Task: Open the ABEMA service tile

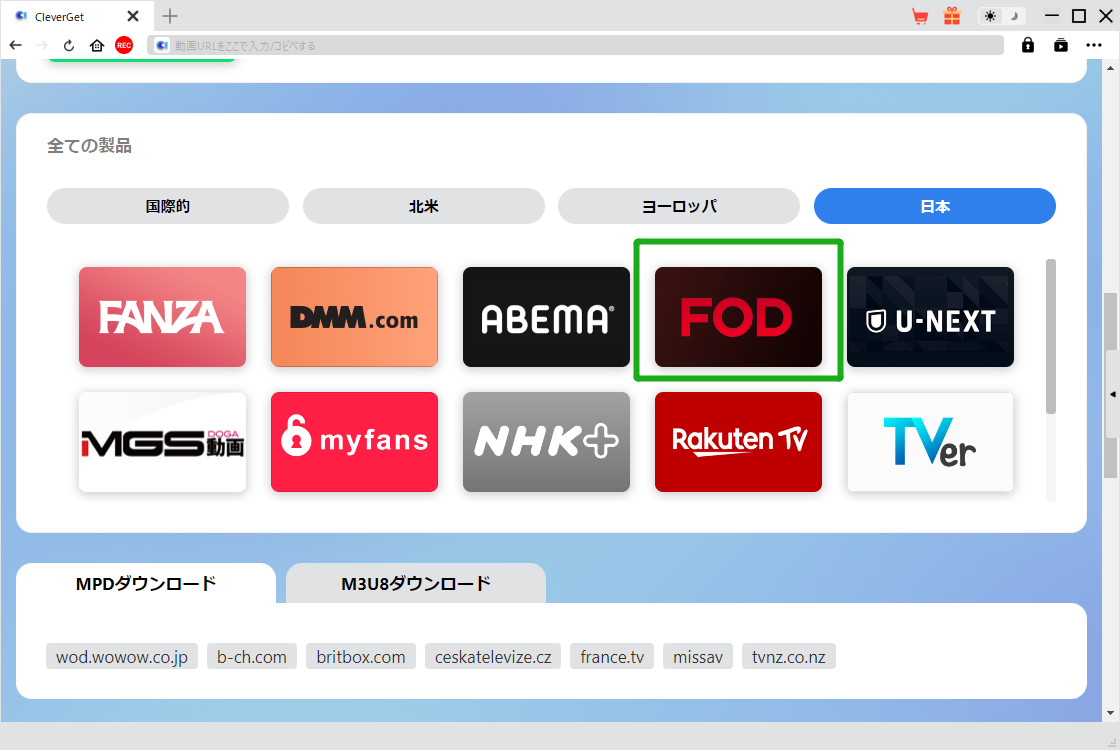Action: [546, 317]
